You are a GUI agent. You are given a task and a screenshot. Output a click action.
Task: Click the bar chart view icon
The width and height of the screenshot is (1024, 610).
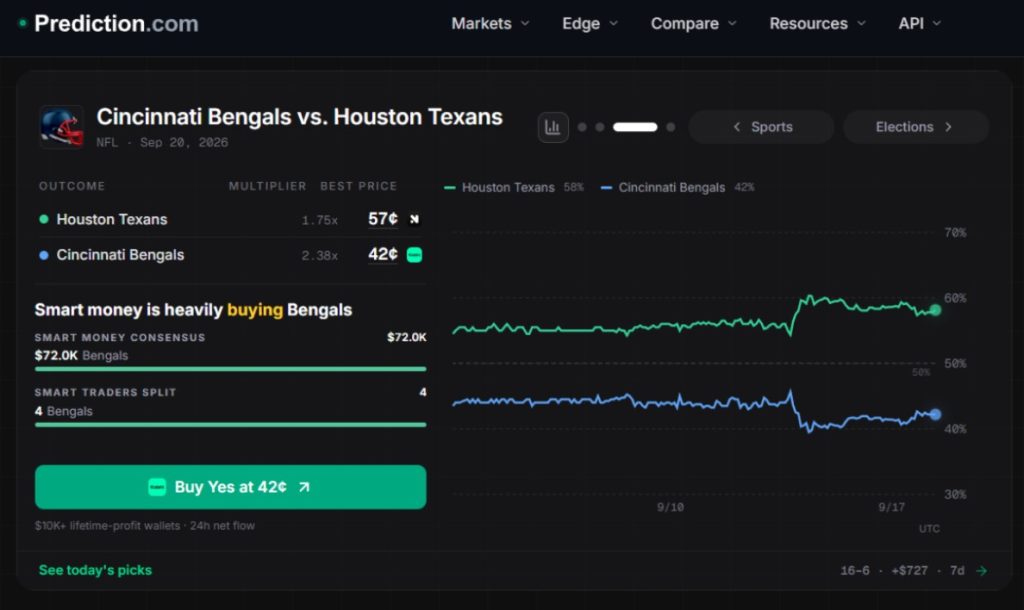552,127
